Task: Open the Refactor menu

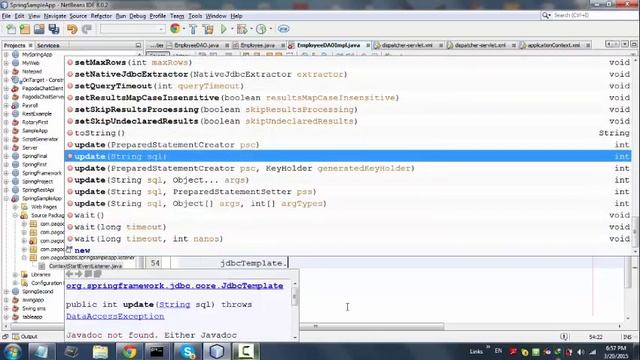Action: point(101,16)
